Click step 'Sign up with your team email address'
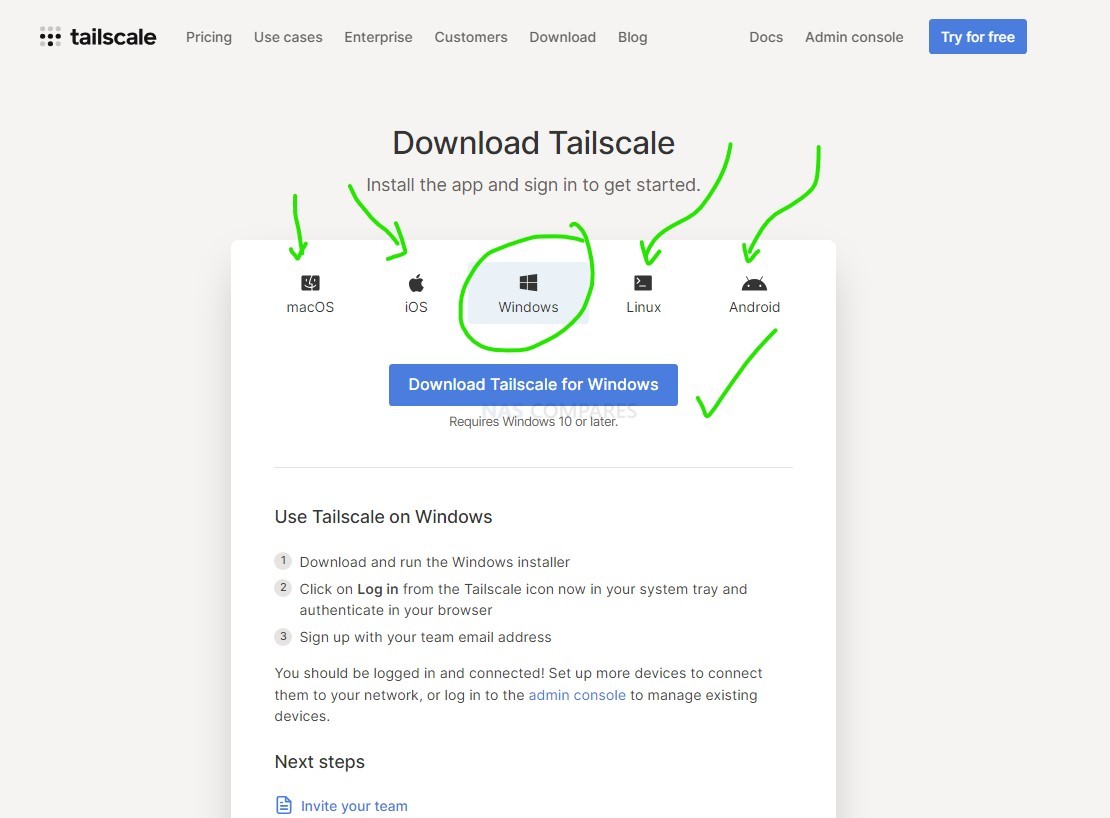Screen dimensions: 1110x818 coord(425,637)
